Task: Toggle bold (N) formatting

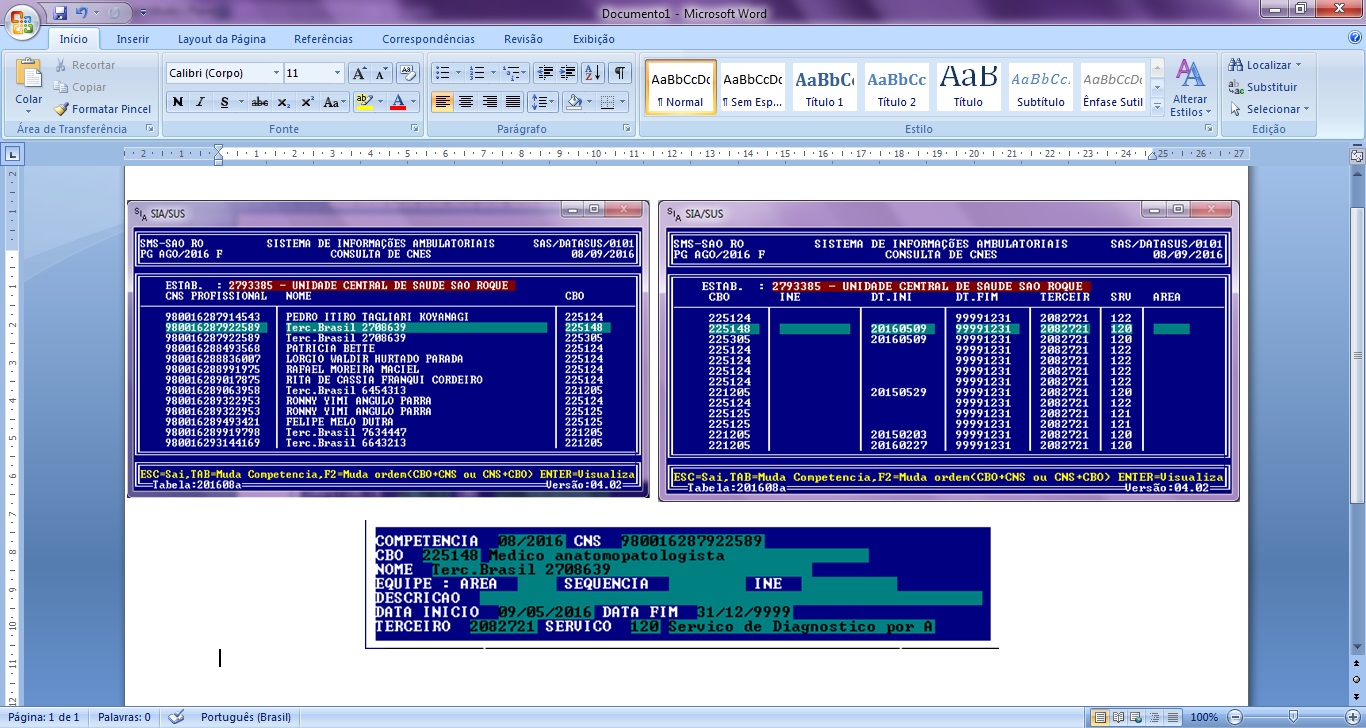Action: (x=178, y=102)
